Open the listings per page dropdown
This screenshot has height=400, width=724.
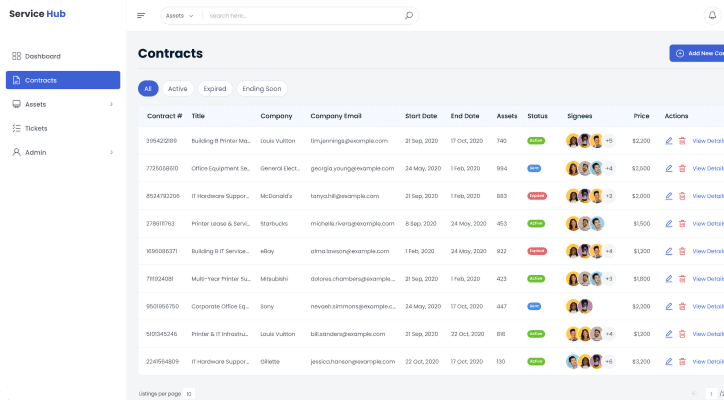[x=189, y=394]
